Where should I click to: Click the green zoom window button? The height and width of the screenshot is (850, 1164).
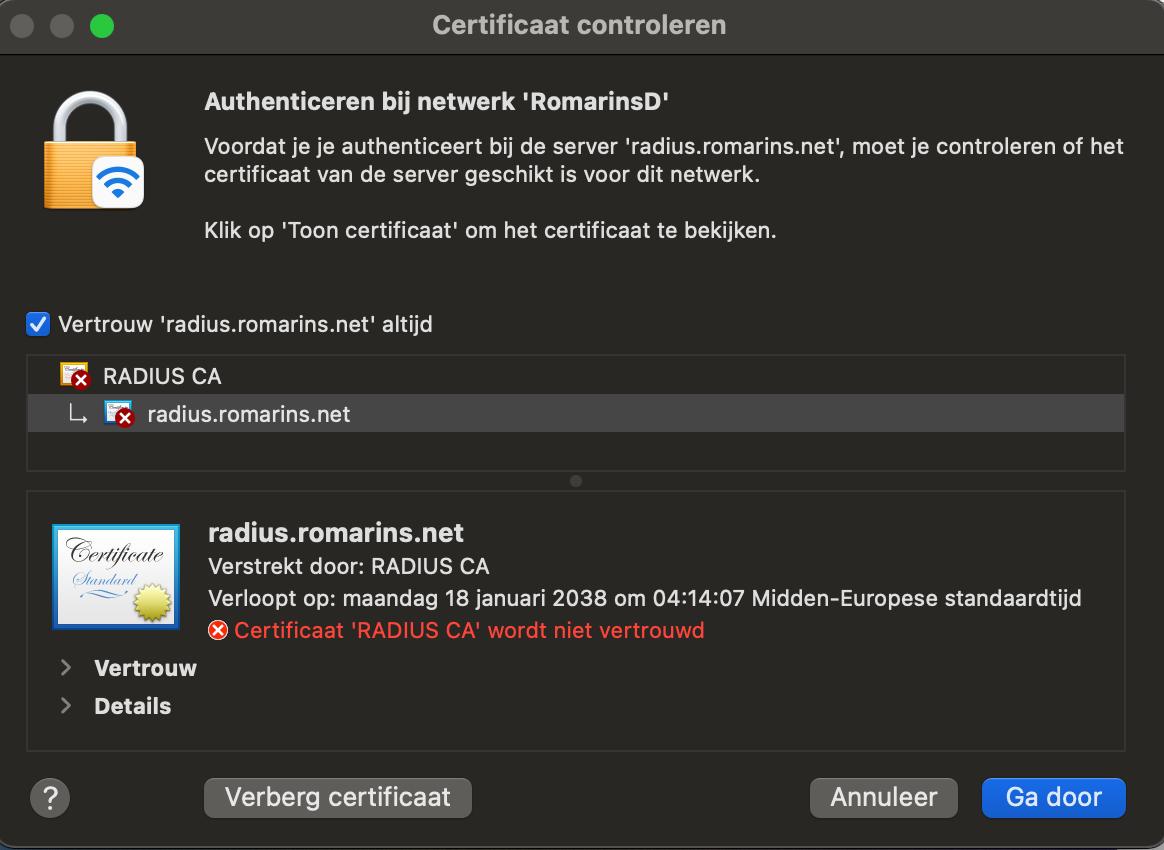click(x=102, y=26)
